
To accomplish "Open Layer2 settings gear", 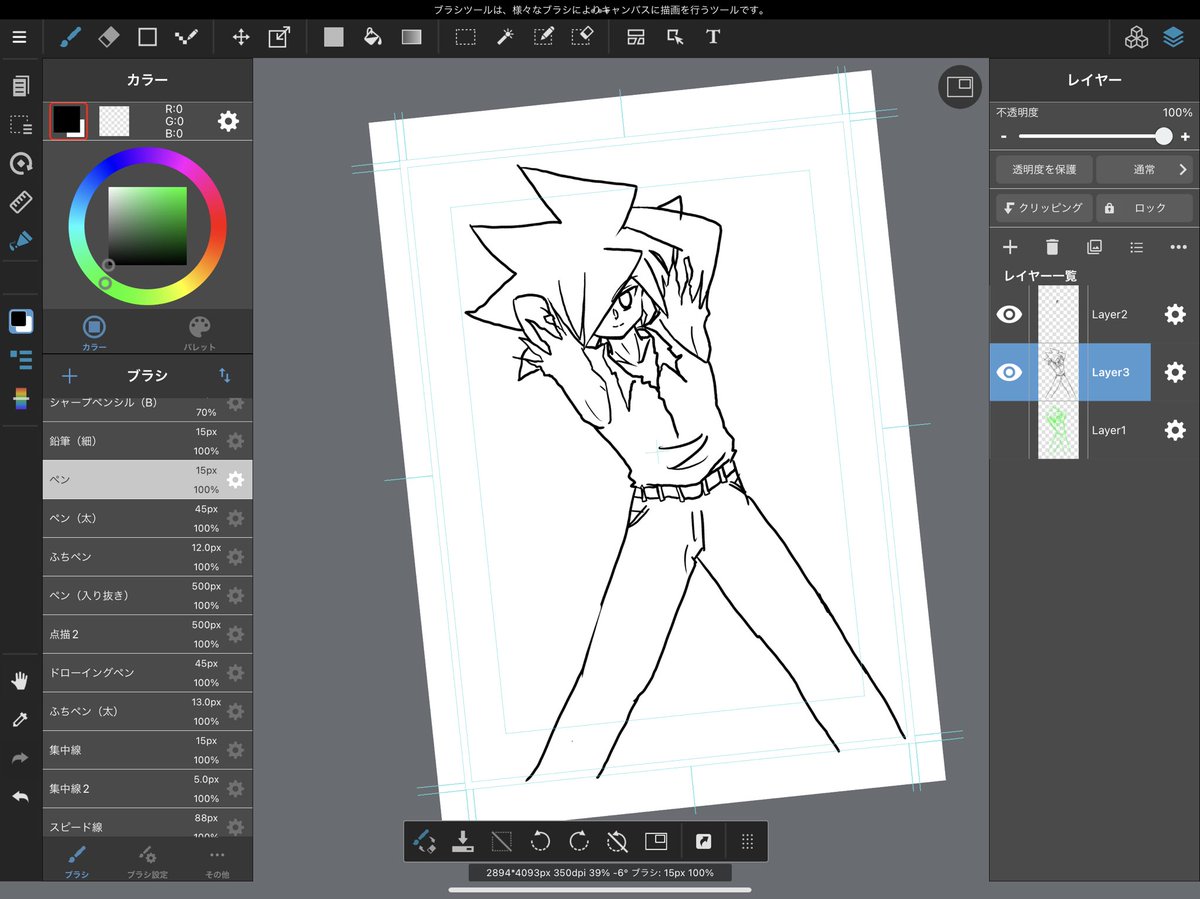I will pyautogui.click(x=1175, y=314).
